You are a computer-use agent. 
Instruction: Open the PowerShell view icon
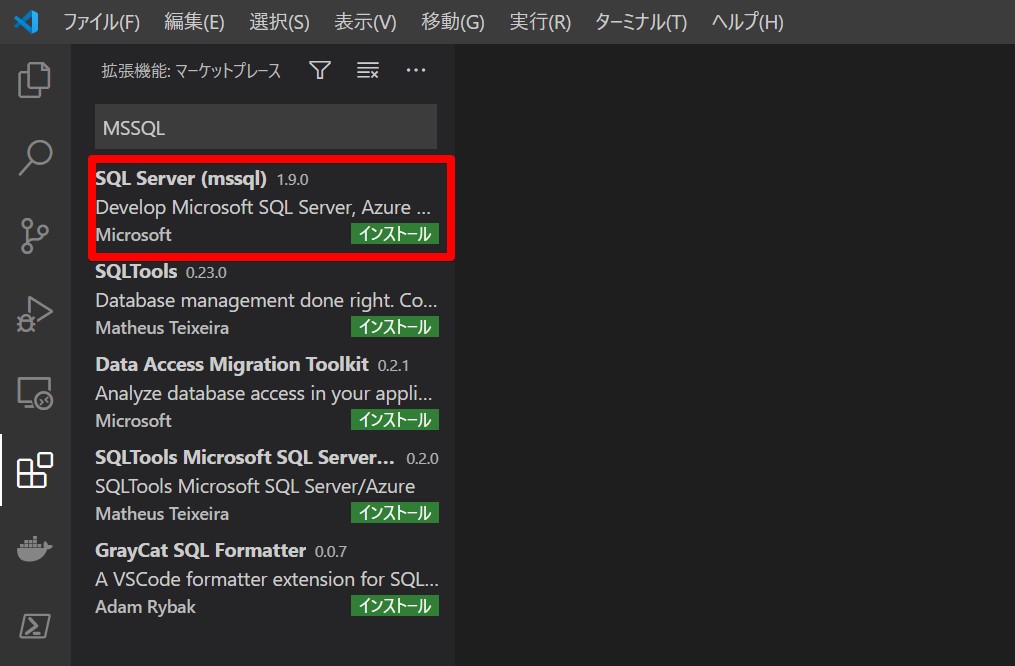[x=34, y=626]
